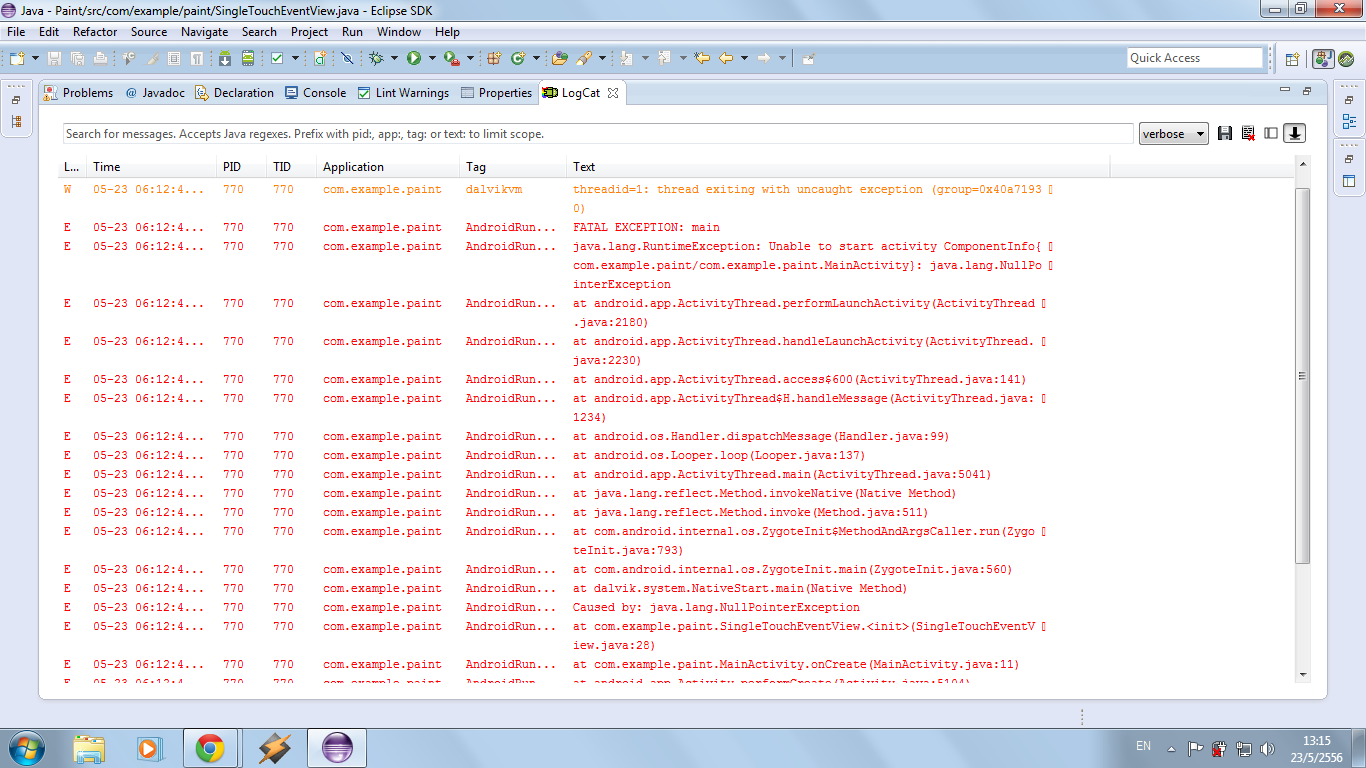The width and height of the screenshot is (1366, 768).
Task: Open the verbose log level dropdown
Action: point(1173,134)
